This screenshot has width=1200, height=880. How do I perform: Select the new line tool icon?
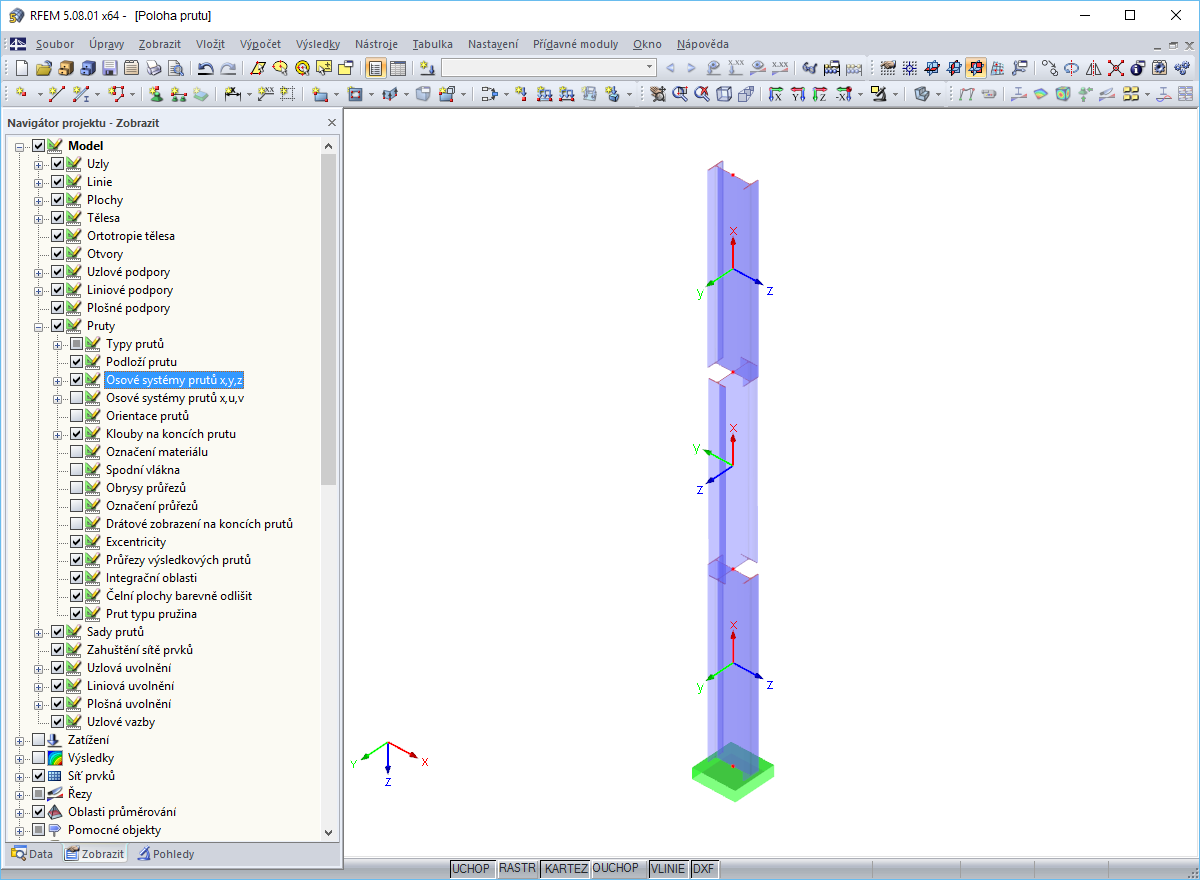click(56, 94)
